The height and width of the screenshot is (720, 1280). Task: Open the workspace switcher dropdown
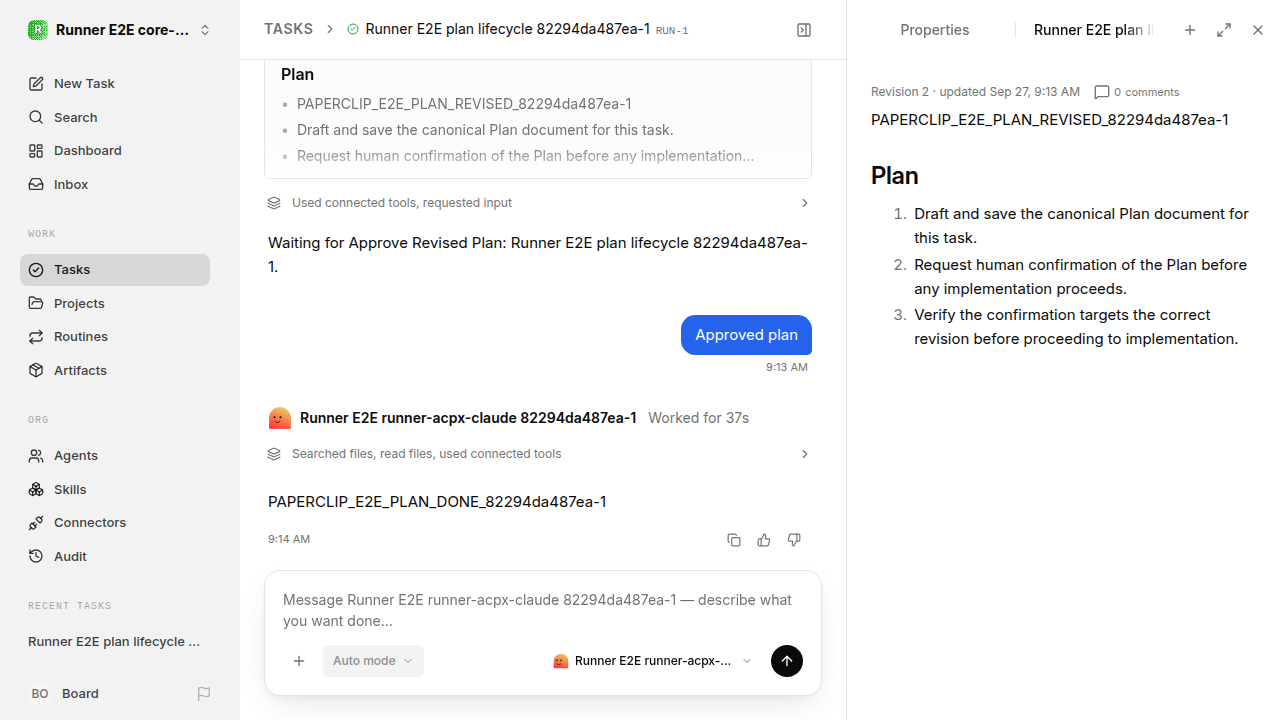pos(120,30)
